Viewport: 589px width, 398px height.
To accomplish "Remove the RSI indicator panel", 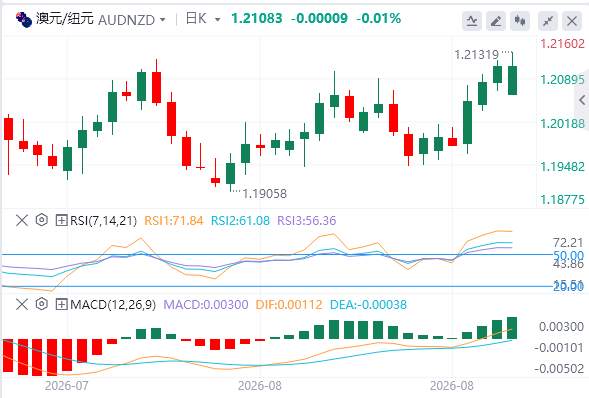I will [x=22, y=220].
